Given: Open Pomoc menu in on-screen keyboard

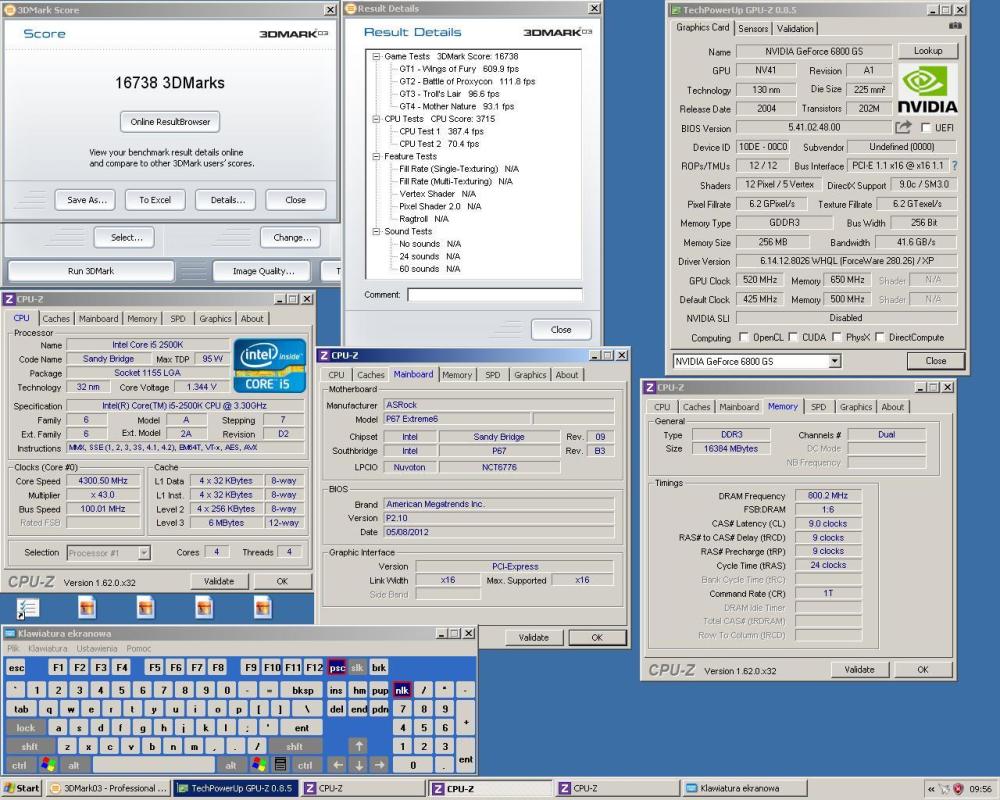Looking at the screenshot, I should tap(138, 648).
